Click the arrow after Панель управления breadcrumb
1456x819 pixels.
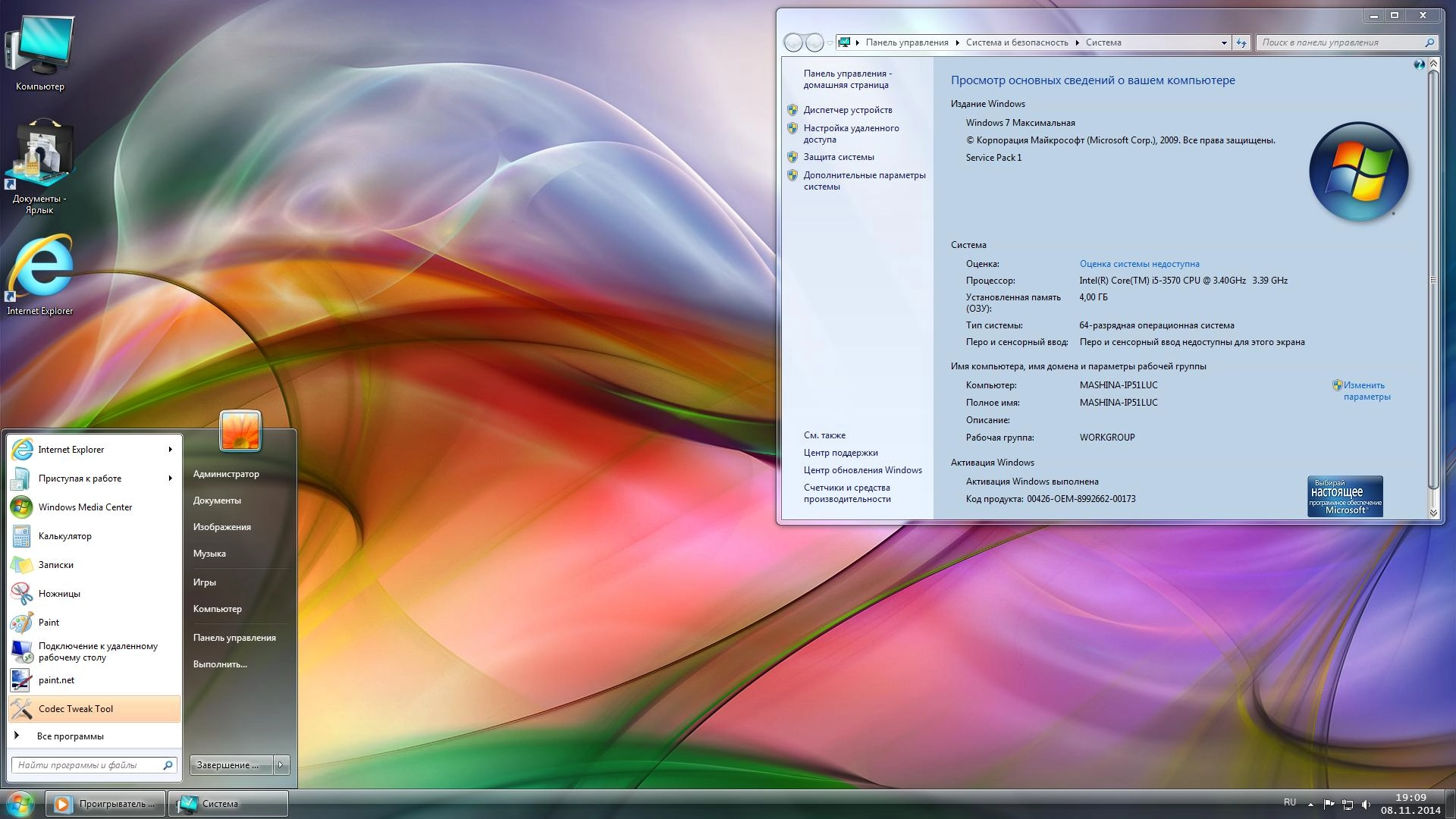coord(957,43)
